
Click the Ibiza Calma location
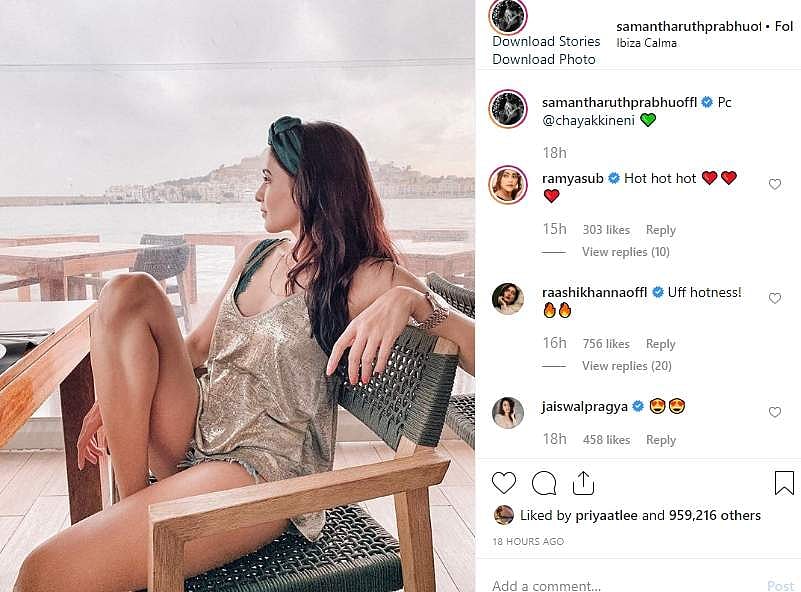pos(646,43)
